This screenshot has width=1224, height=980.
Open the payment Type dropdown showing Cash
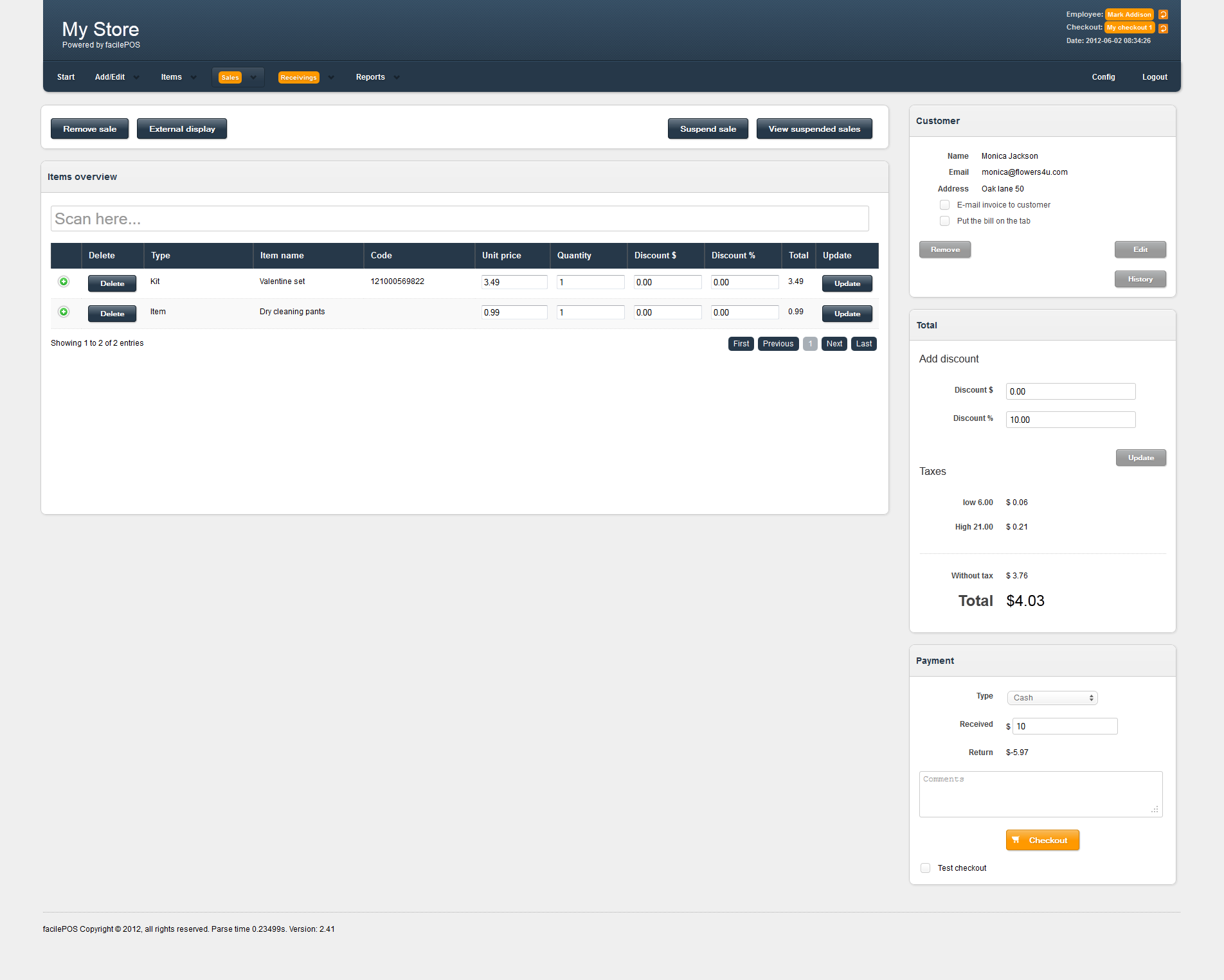(1052, 698)
